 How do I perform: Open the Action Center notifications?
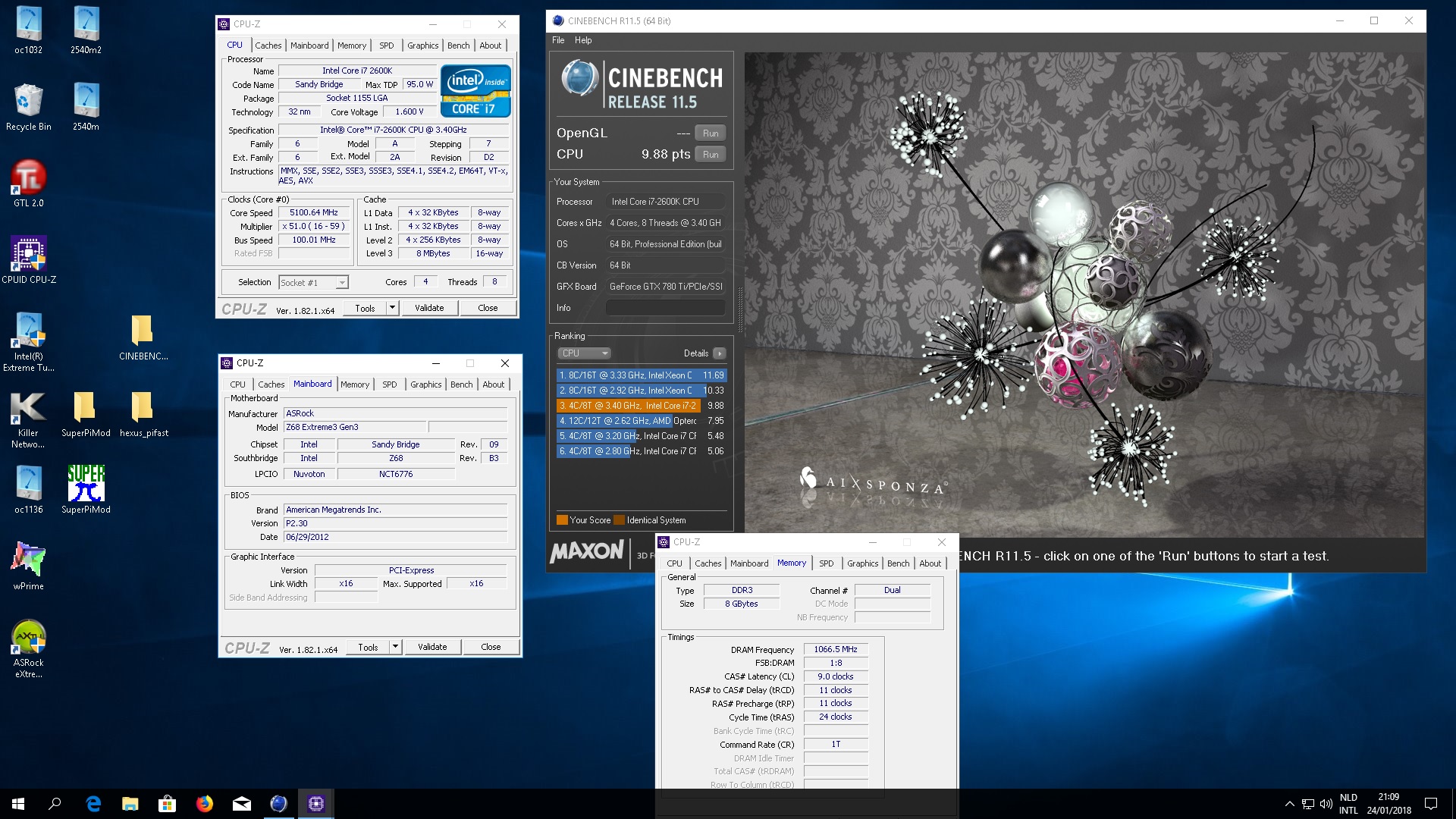click(x=1431, y=804)
